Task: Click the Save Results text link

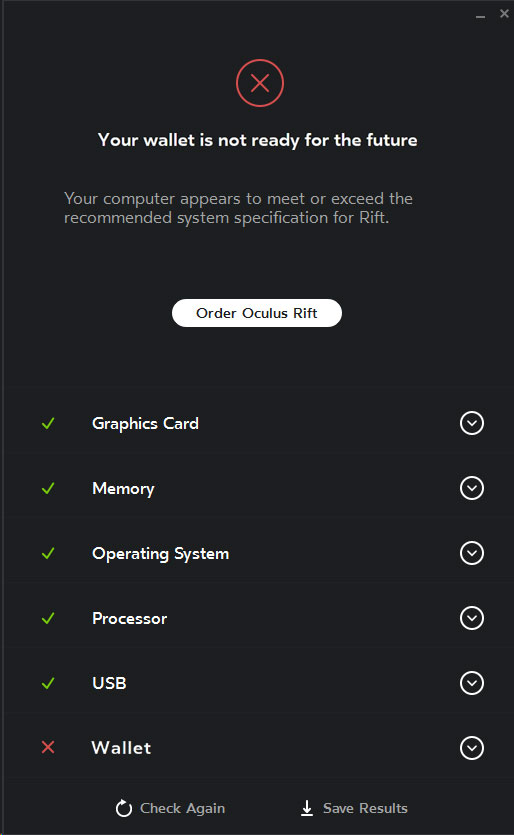Action: point(365,808)
